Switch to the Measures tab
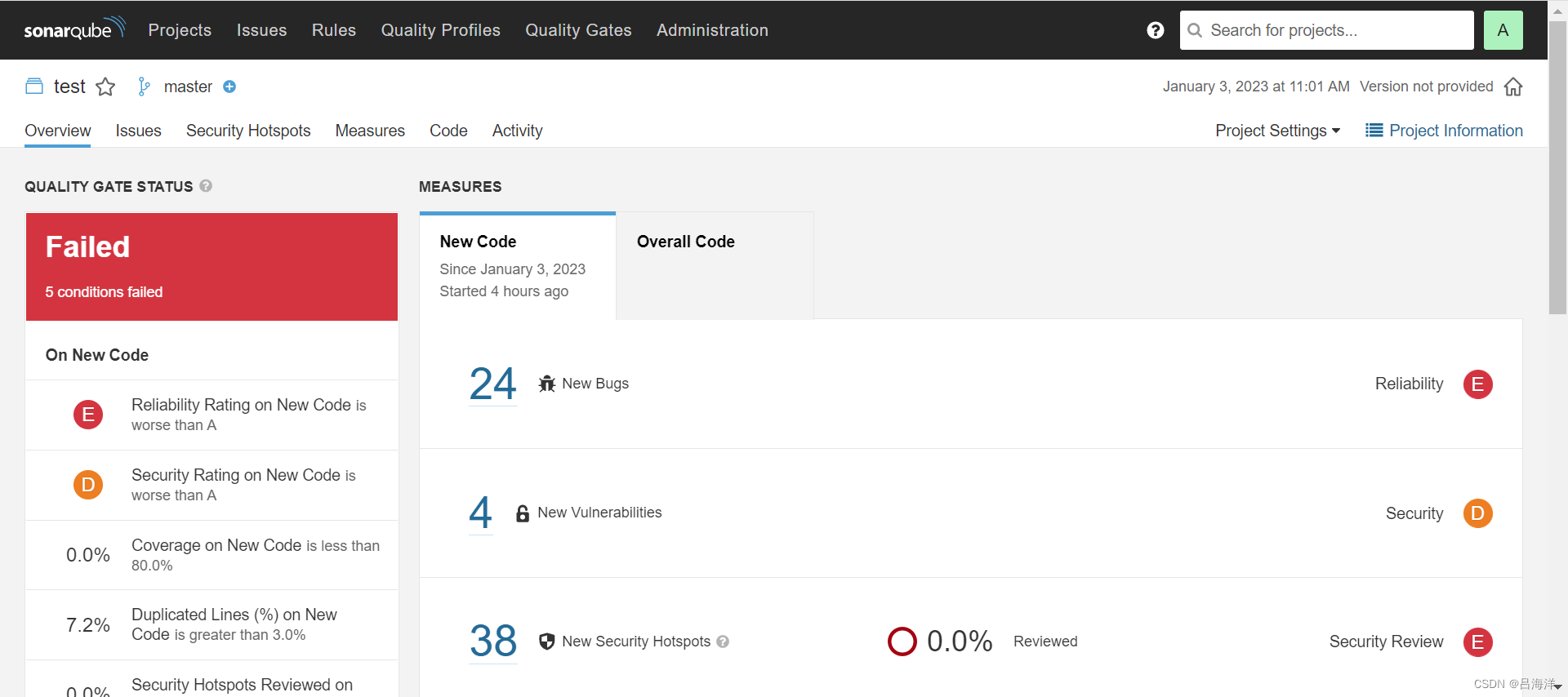 click(370, 131)
